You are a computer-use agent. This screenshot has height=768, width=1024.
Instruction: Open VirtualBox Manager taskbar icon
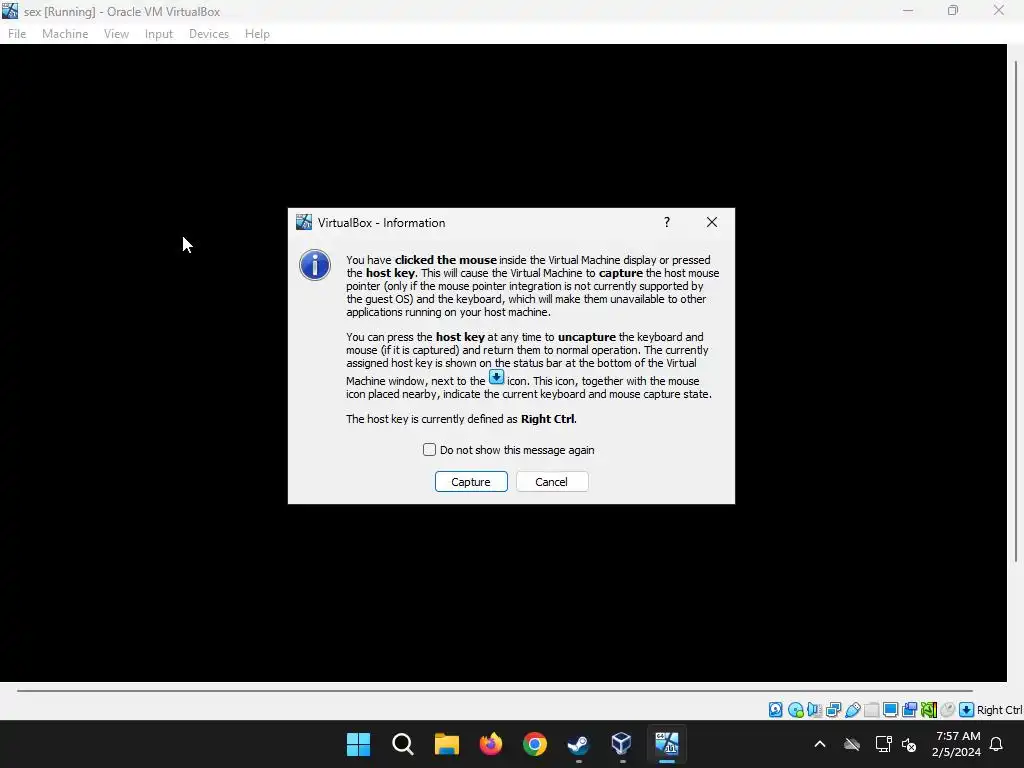click(622, 744)
